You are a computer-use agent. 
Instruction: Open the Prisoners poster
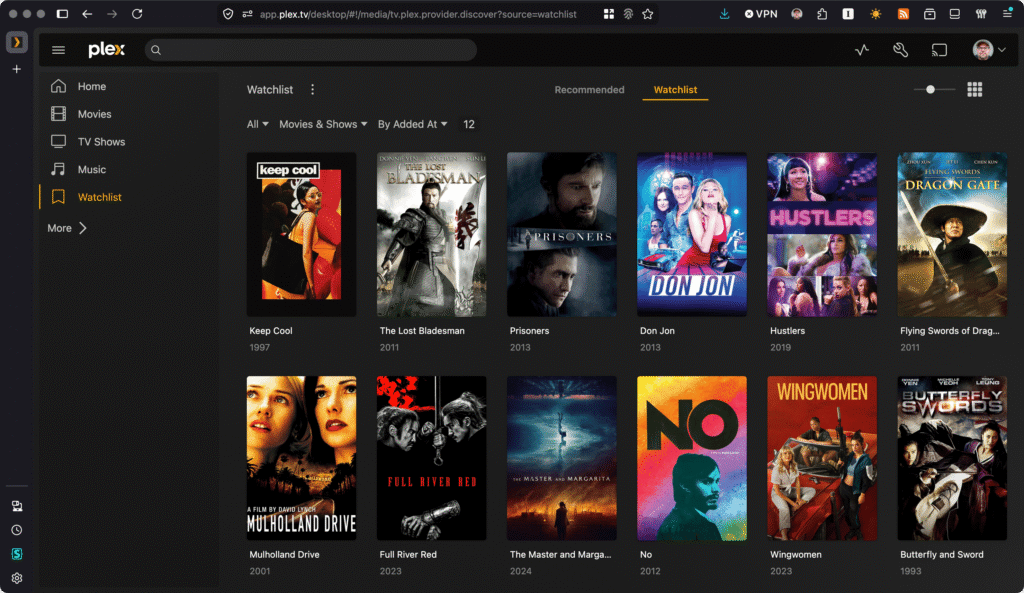(x=562, y=234)
